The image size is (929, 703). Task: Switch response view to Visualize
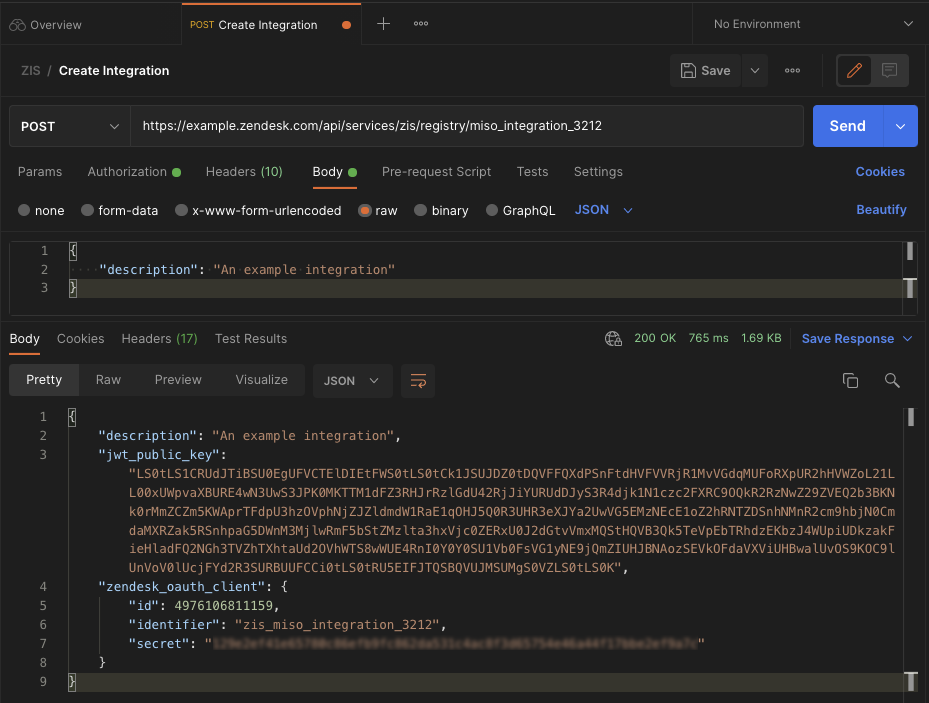[x=262, y=380]
